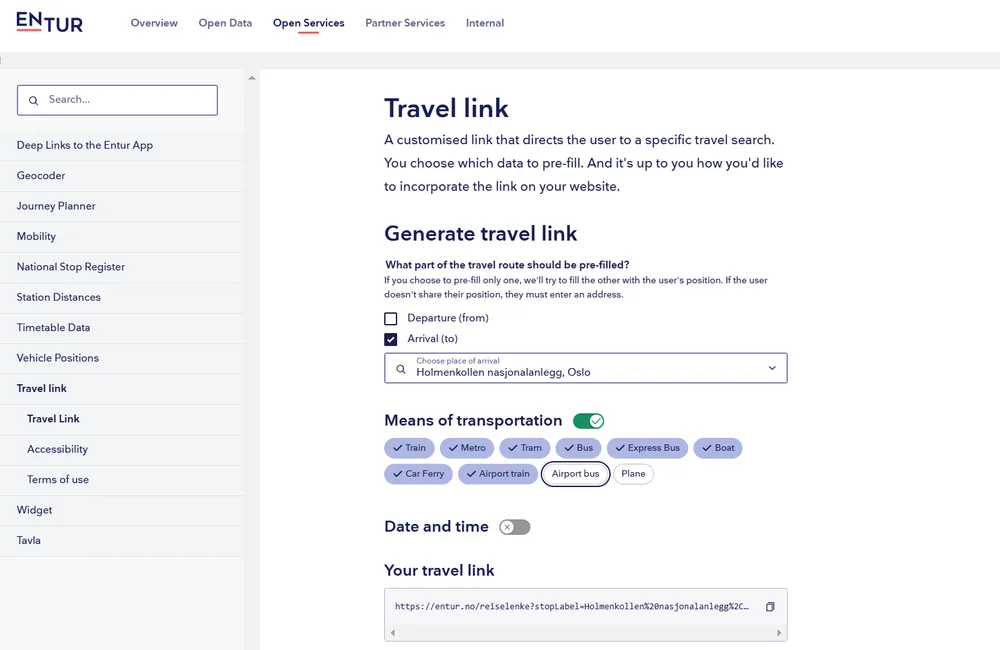This screenshot has width=1000, height=650.
Task: Deselect the Train transport chip
Action: (x=410, y=448)
